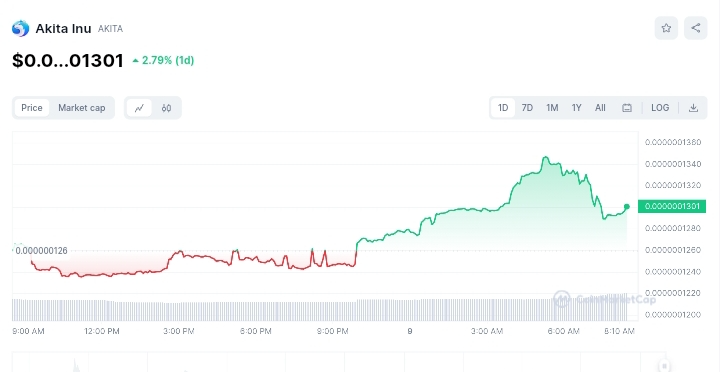Screen dimensions: 720x372
Task: Download chart data with download icon
Action: [693, 108]
